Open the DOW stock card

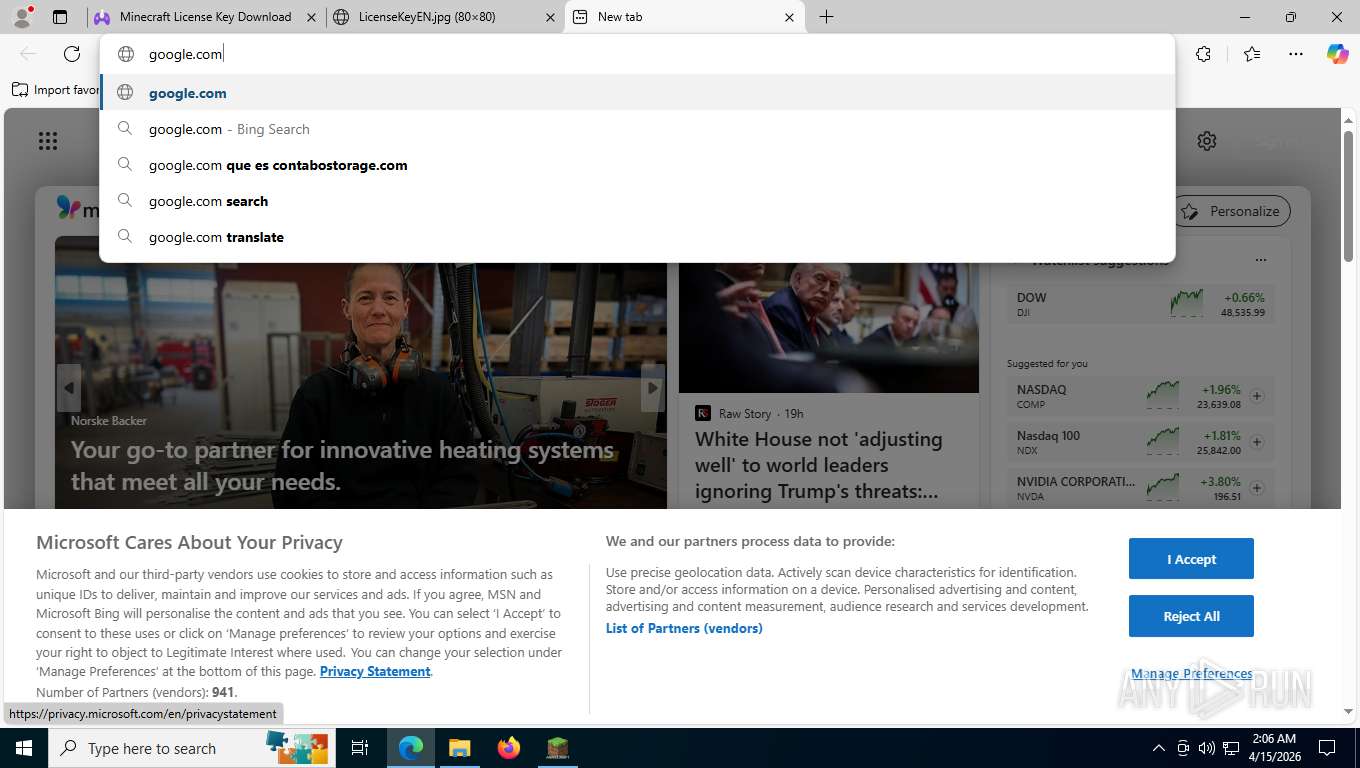point(1140,304)
